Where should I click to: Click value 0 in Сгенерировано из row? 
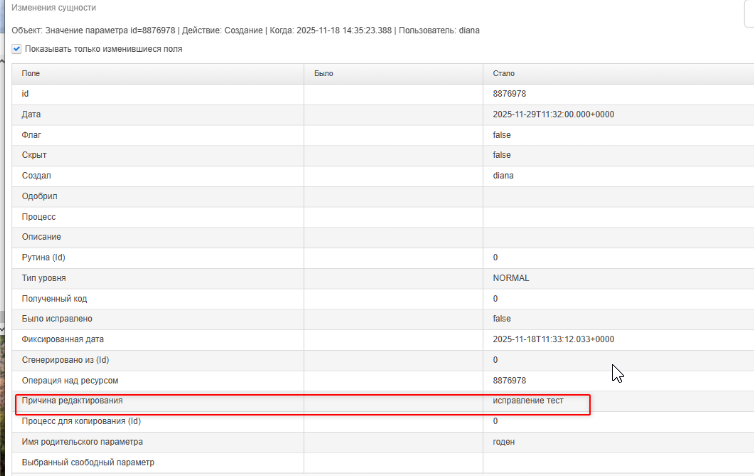coord(495,360)
